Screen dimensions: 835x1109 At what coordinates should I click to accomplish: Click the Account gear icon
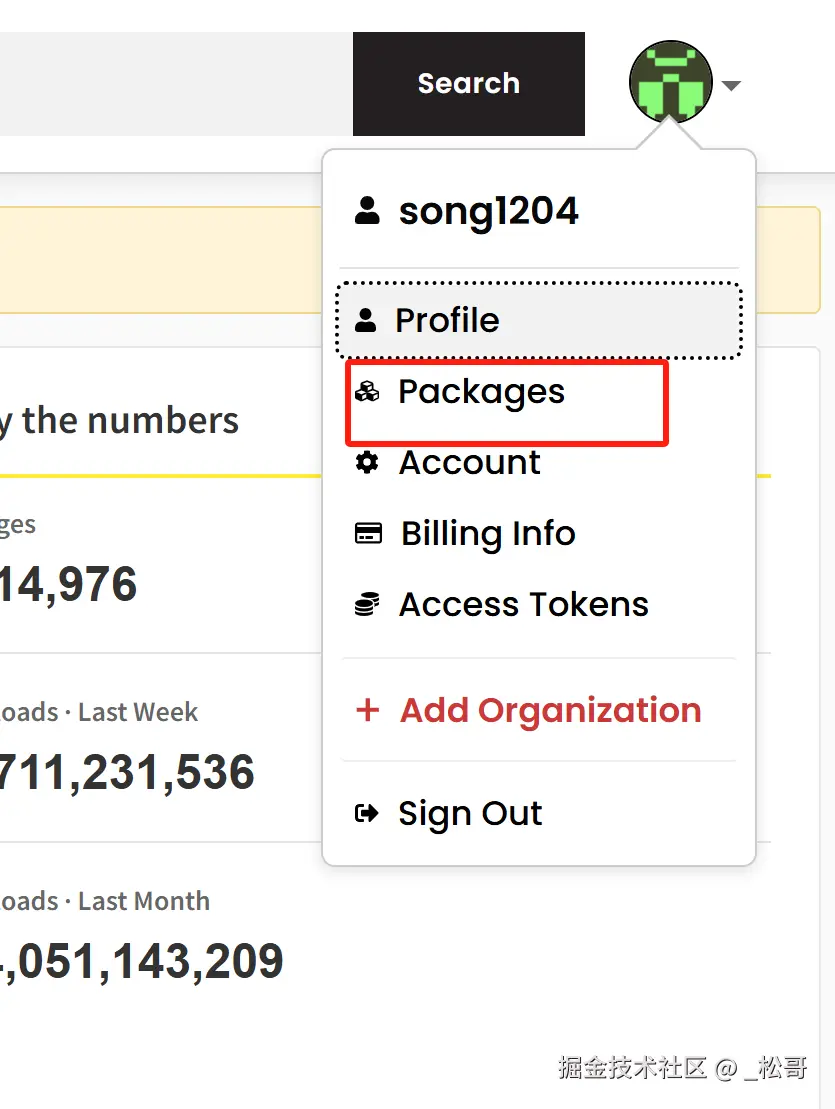[x=367, y=463]
